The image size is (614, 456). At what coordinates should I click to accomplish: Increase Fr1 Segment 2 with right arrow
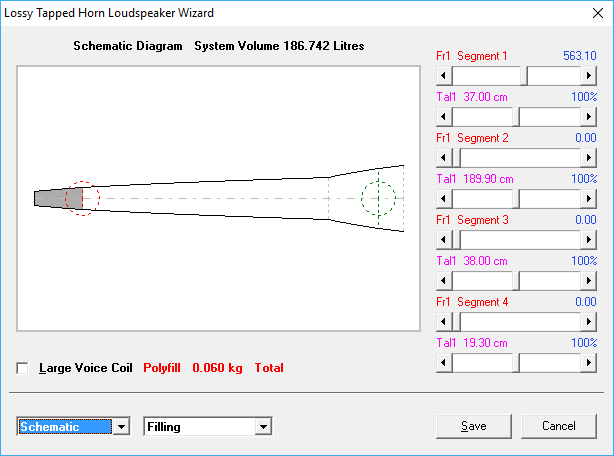(x=589, y=158)
